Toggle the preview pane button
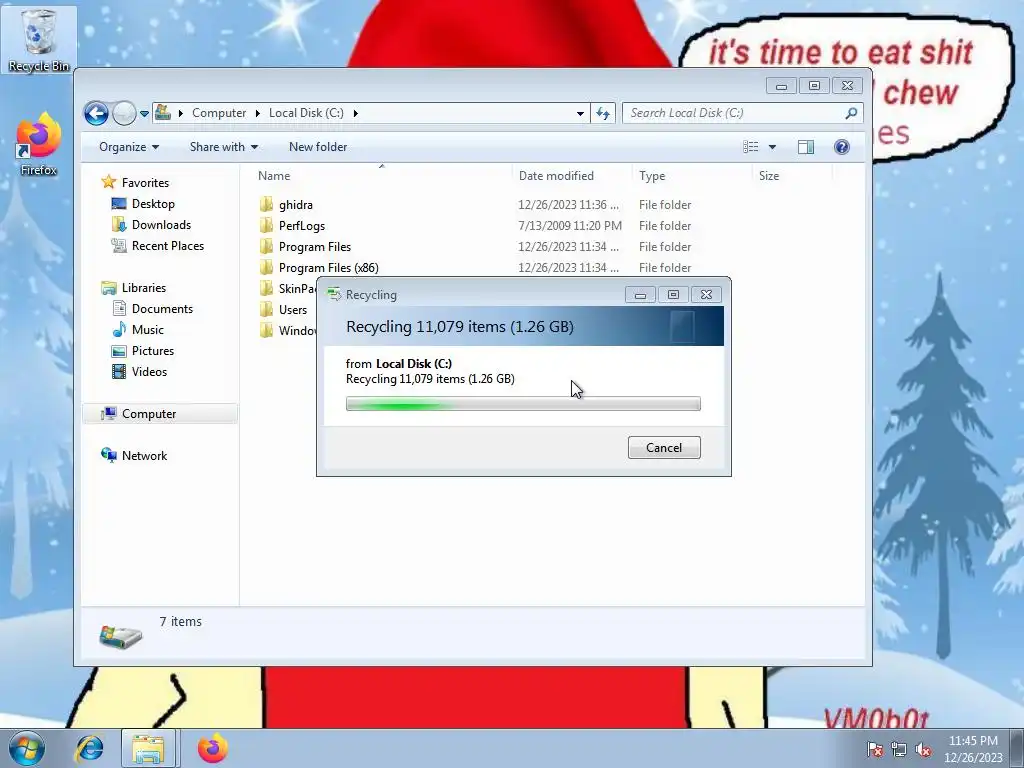This screenshot has height=768, width=1024. [x=806, y=147]
